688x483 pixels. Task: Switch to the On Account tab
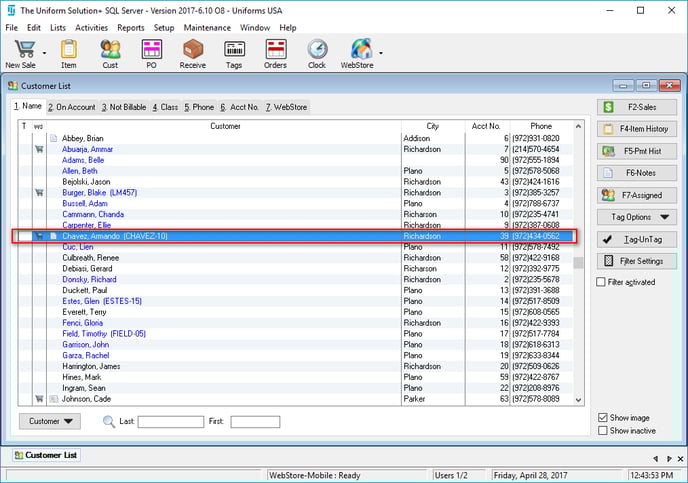[x=72, y=106]
